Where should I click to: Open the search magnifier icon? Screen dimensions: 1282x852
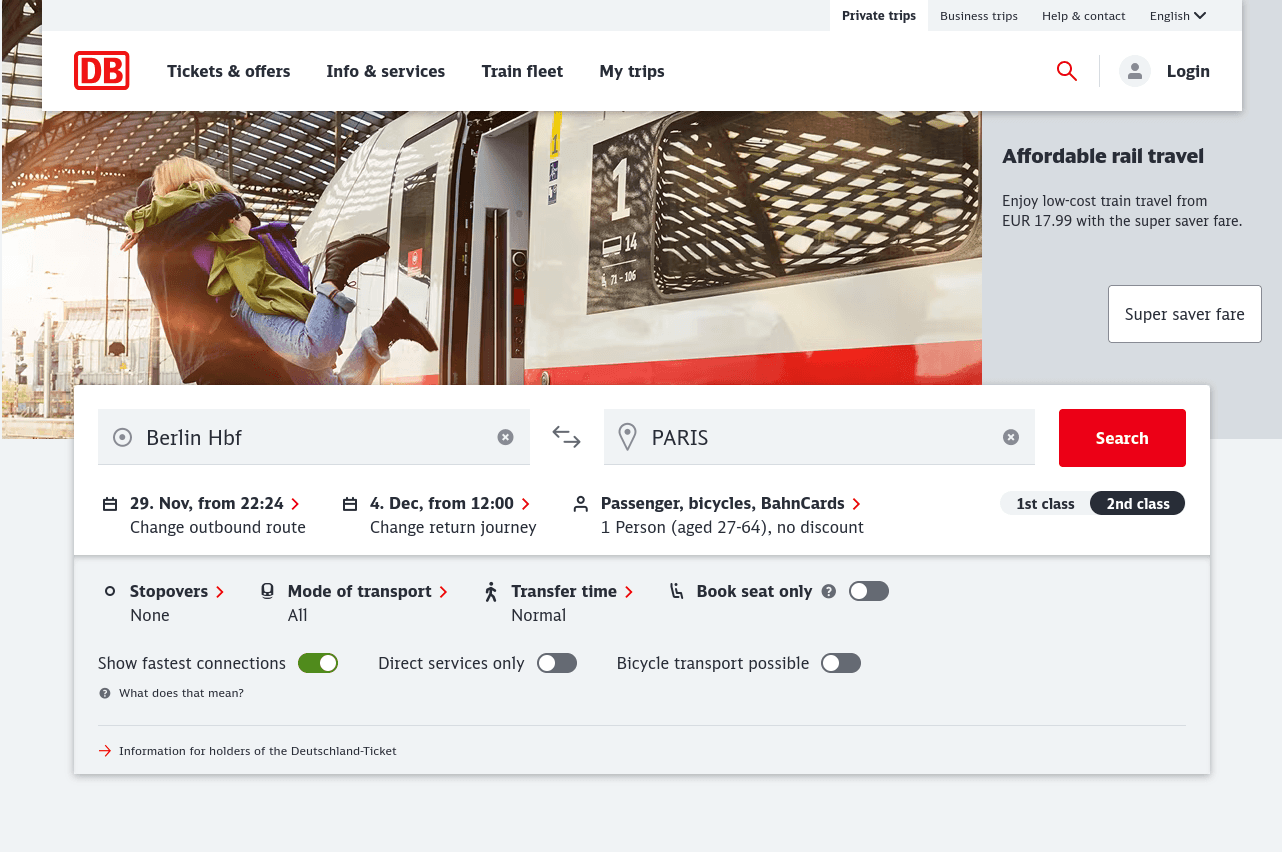point(1066,71)
